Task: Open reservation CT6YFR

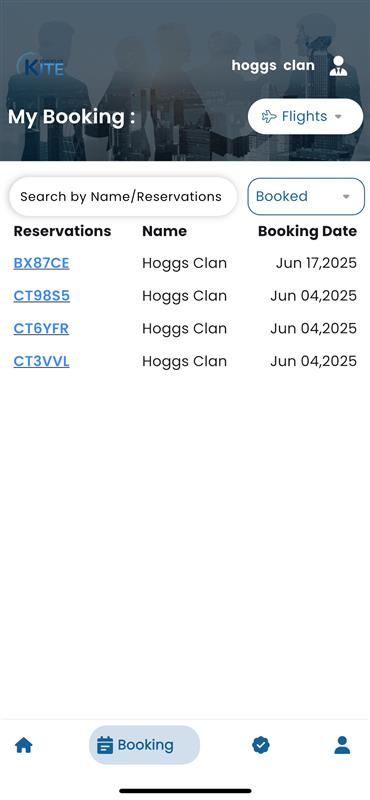Action: point(41,329)
